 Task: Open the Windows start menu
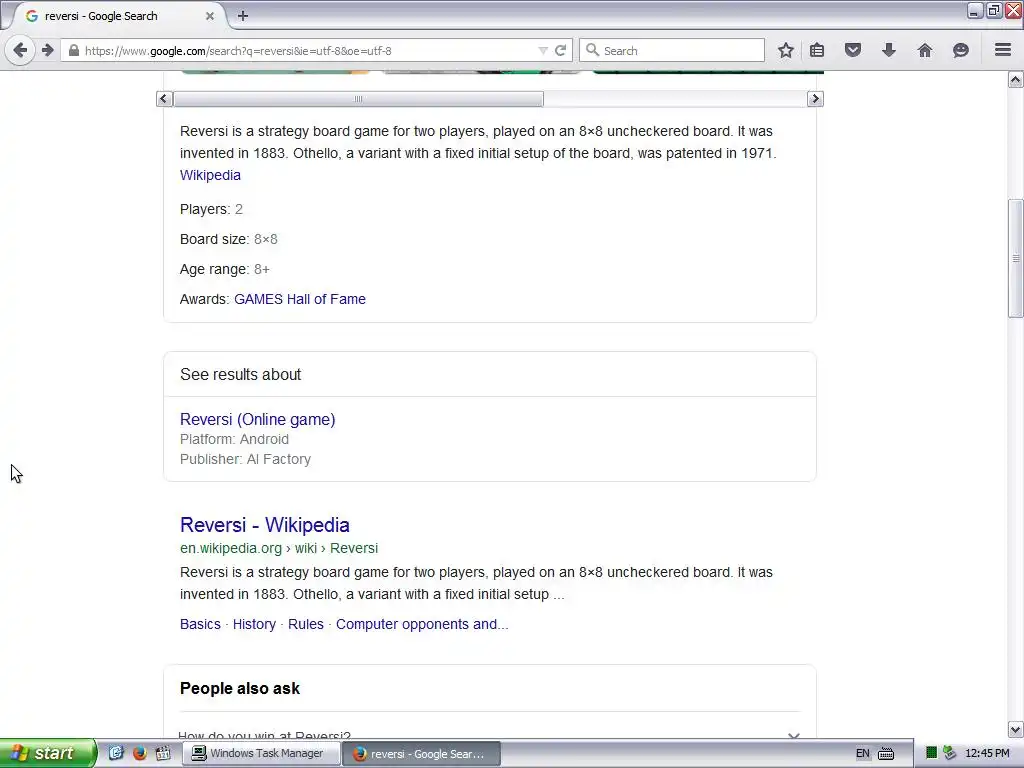pyautogui.click(x=47, y=753)
